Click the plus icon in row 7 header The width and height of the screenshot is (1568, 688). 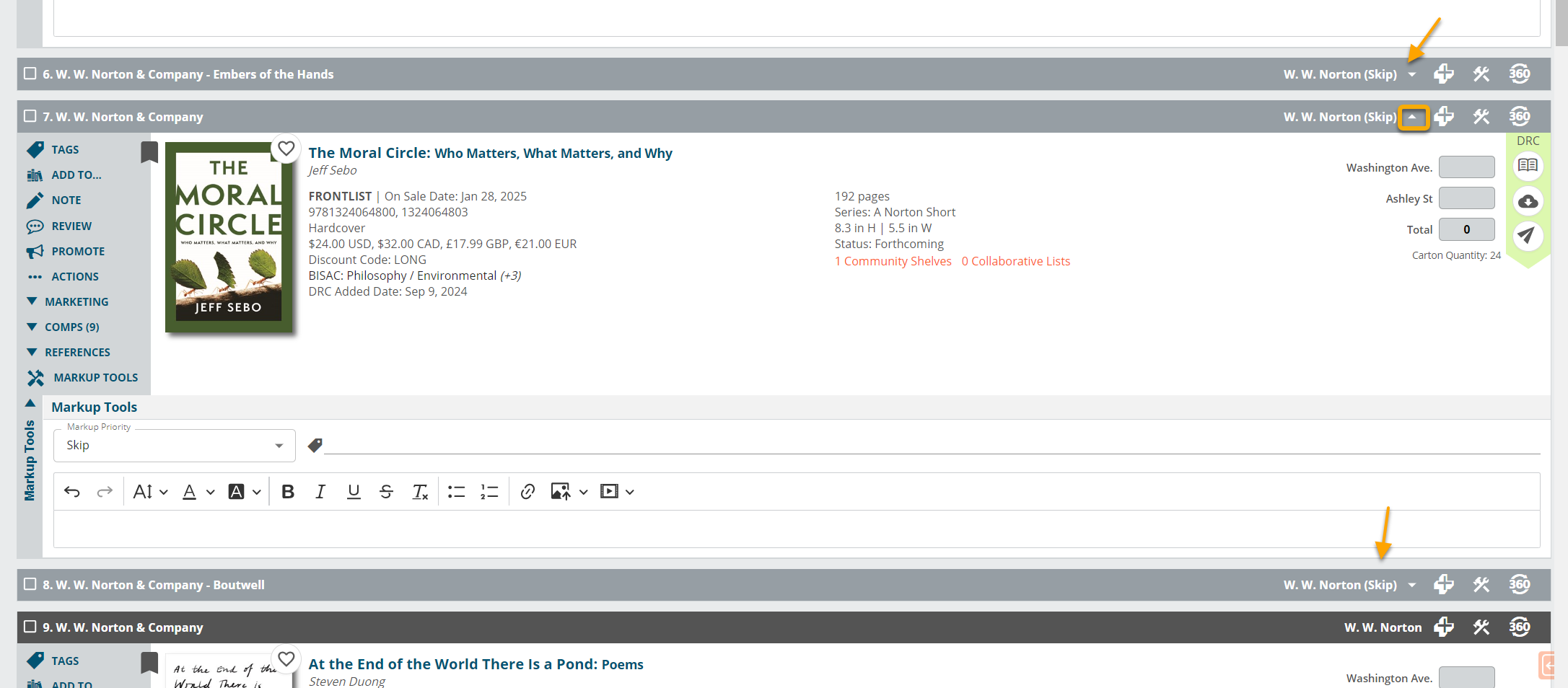coord(1443,116)
